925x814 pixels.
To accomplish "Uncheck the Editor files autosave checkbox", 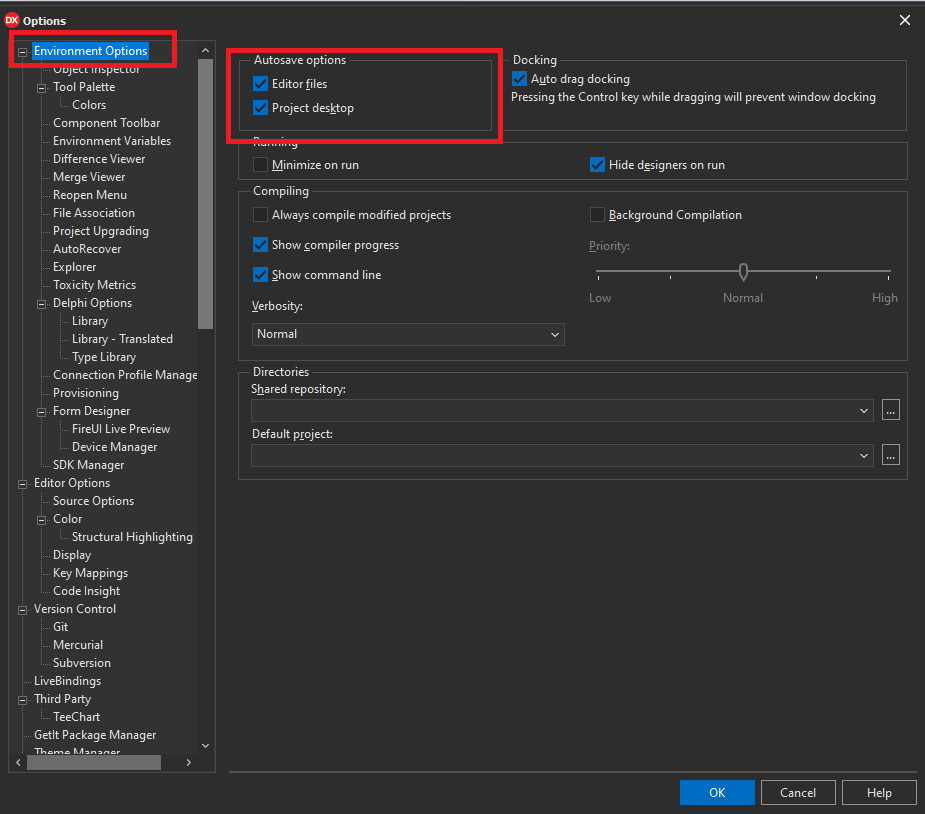I will pos(261,84).
